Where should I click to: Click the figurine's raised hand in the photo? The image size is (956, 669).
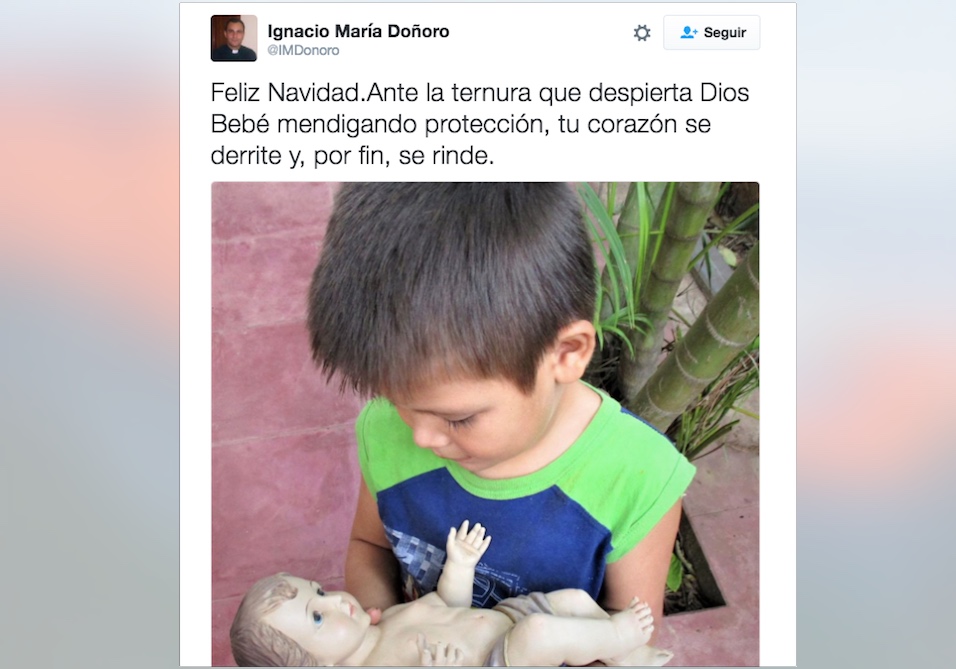pos(467,543)
